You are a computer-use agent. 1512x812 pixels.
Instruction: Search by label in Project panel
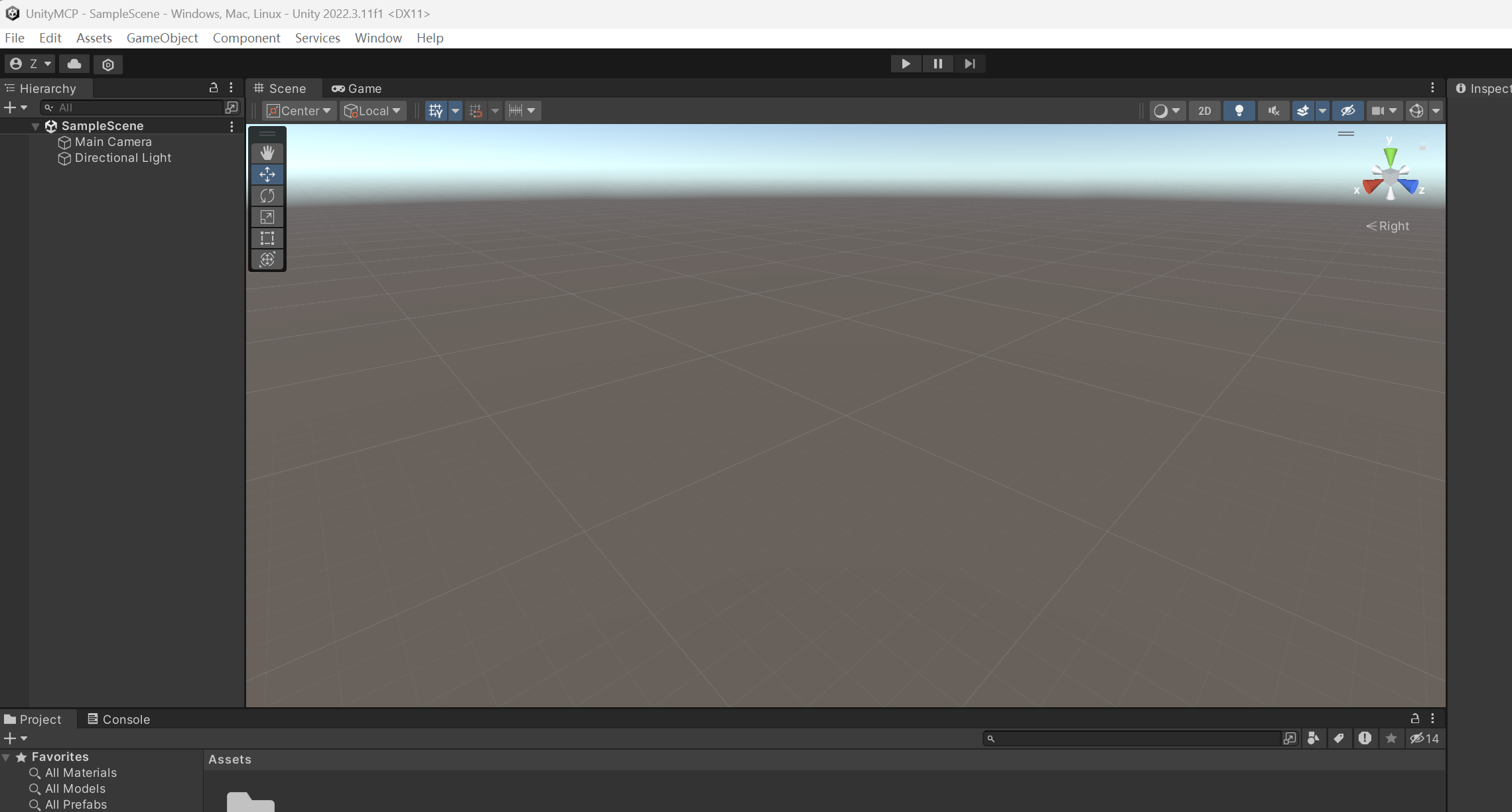point(1339,738)
